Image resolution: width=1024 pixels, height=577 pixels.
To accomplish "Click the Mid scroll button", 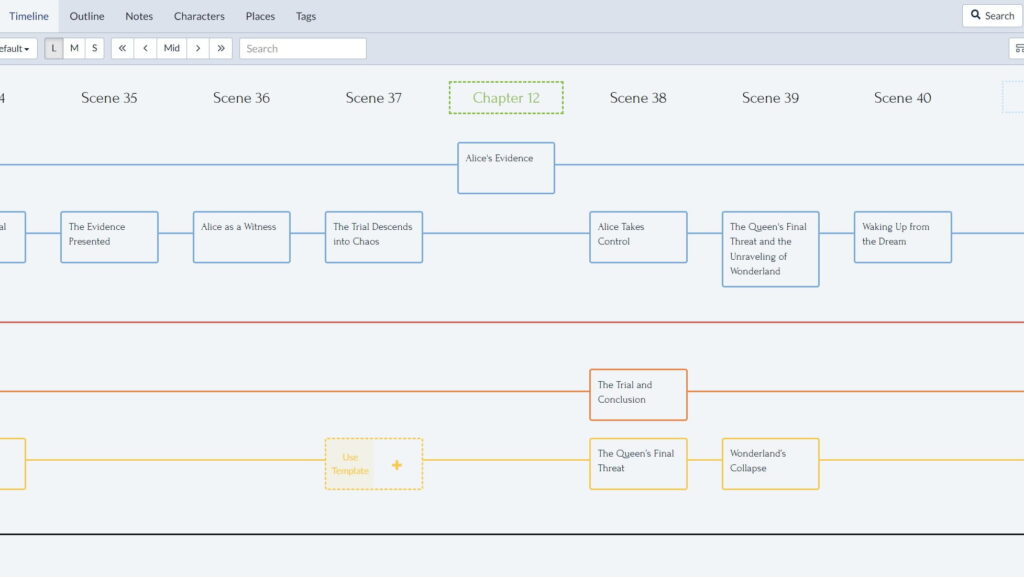I will pos(172,48).
